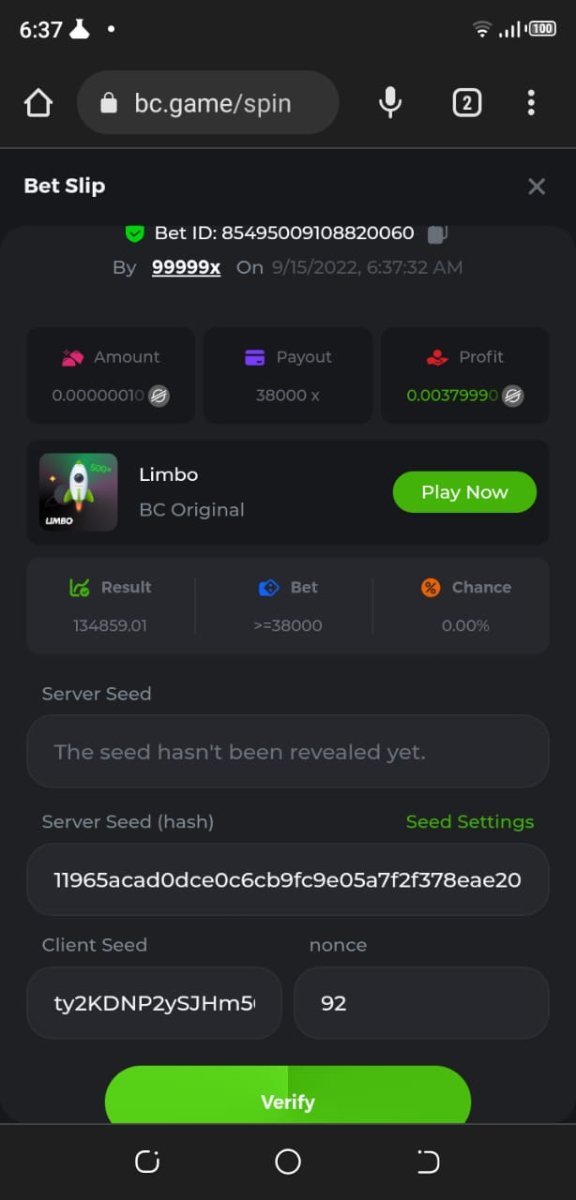Focus the Client Seed input field
The width and height of the screenshot is (576, 1200).
(x=154, y=1003)
